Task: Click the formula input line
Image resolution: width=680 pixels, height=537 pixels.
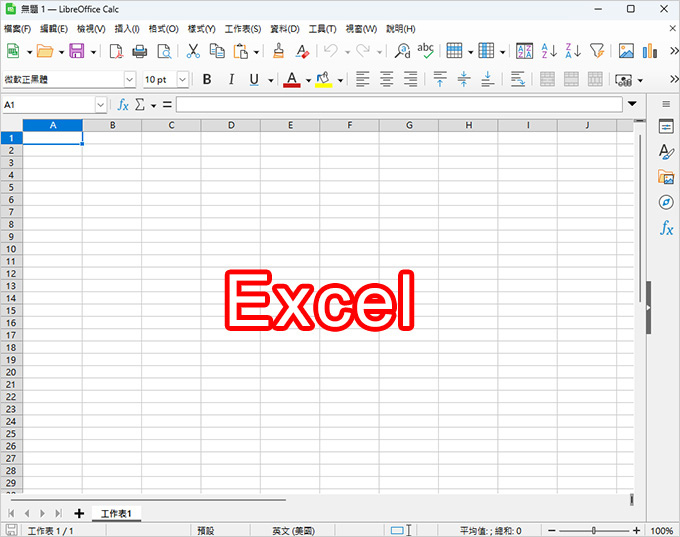Action: pyautogui.click(x=399, y=105)
